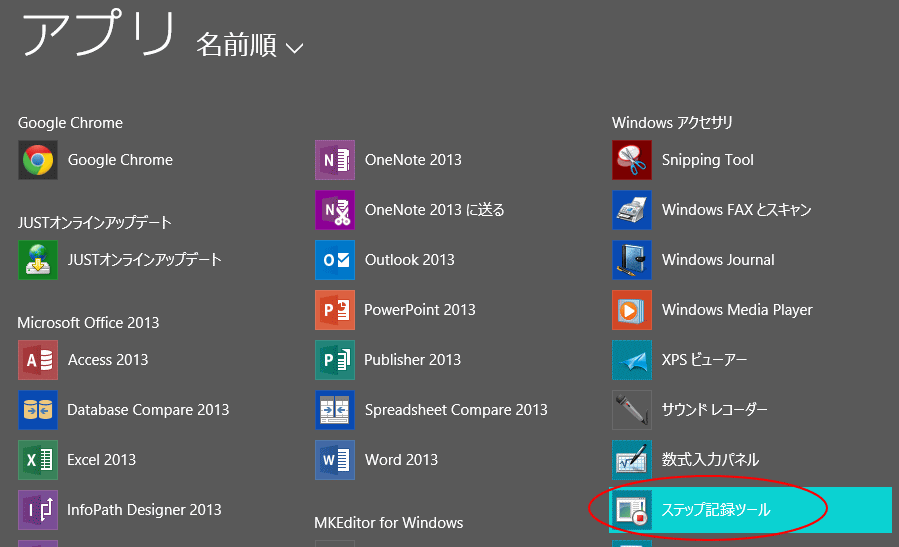Select the OneNote 2013 label
The image size is (899, 547).
[413, 160]
